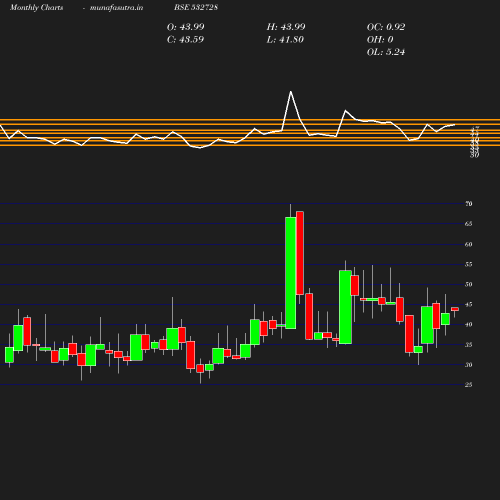Click the high value H: 43.99
This screenshot has width=500, height=500.
click(x=286, y=27)
